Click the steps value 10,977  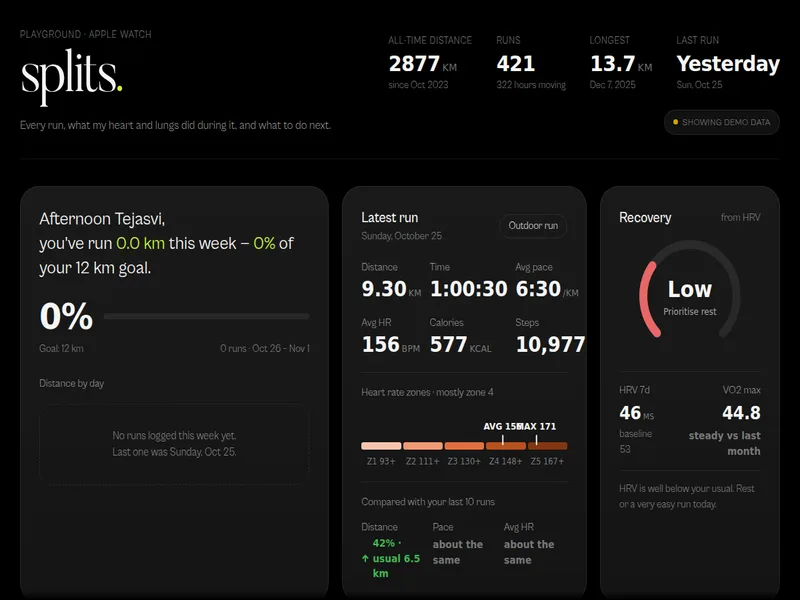(x=551, y=345)
